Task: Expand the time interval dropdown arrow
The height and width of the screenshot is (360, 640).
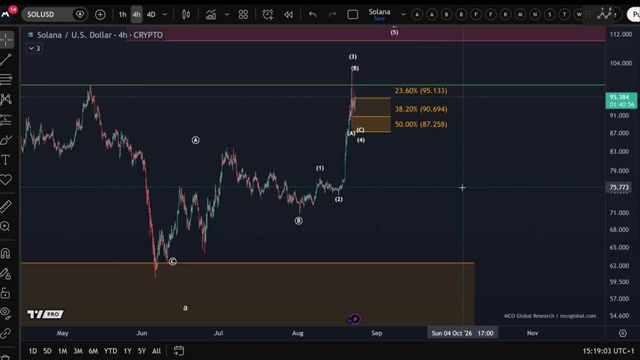Action: point(165,15)
